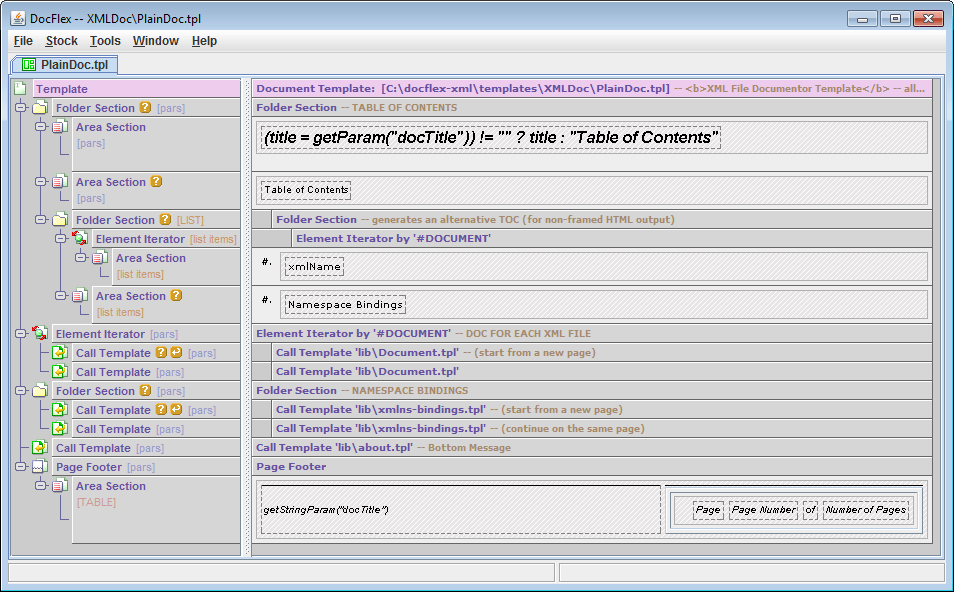Collapse the Element Iterator [pars] node
The image size is (954, 592).
point(21,334)
